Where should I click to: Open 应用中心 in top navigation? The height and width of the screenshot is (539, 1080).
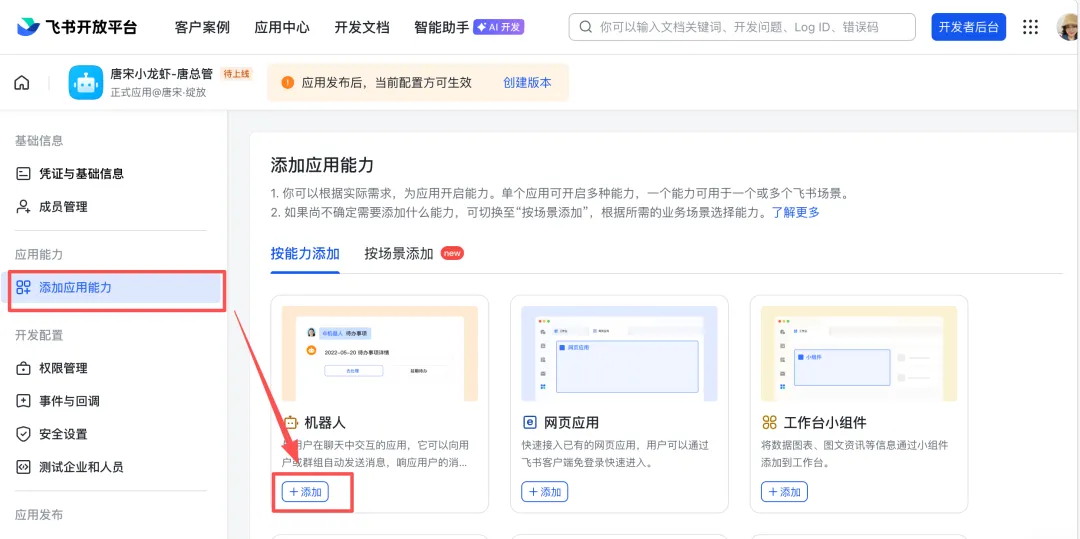[x=282, y=28]
